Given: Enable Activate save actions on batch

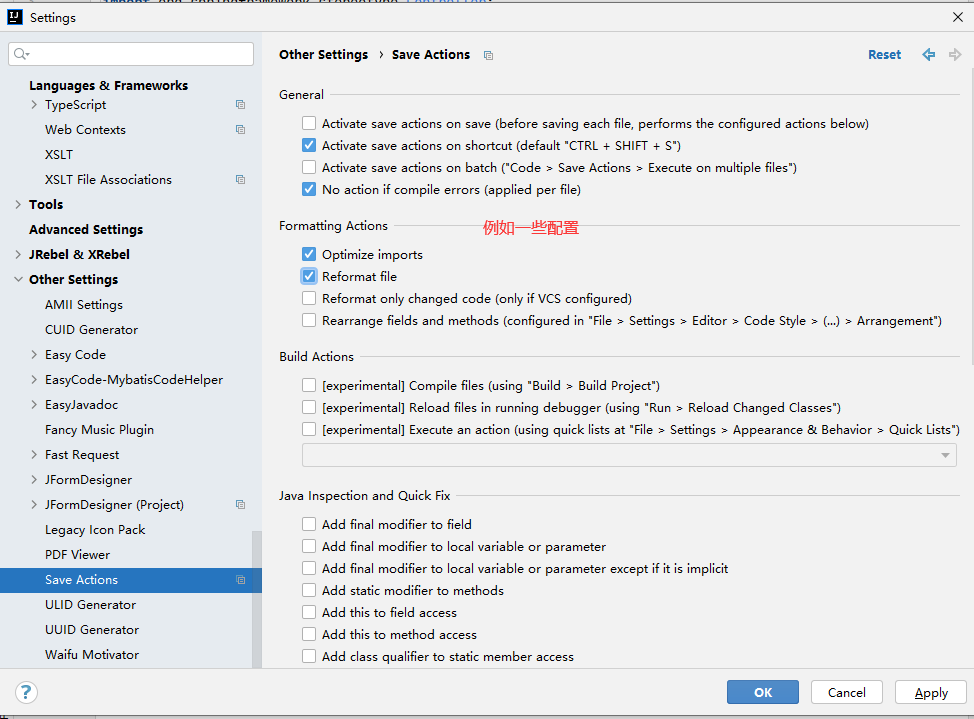Looking at the screenshot, I should tap(309, 167).
